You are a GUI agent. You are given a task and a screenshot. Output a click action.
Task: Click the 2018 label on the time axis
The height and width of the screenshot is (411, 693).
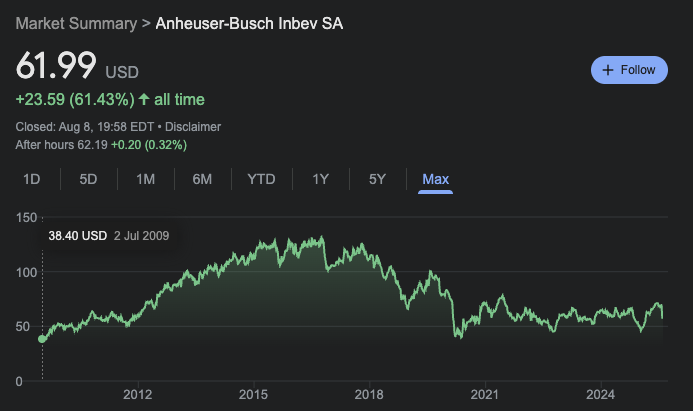[x=370, y=394]
